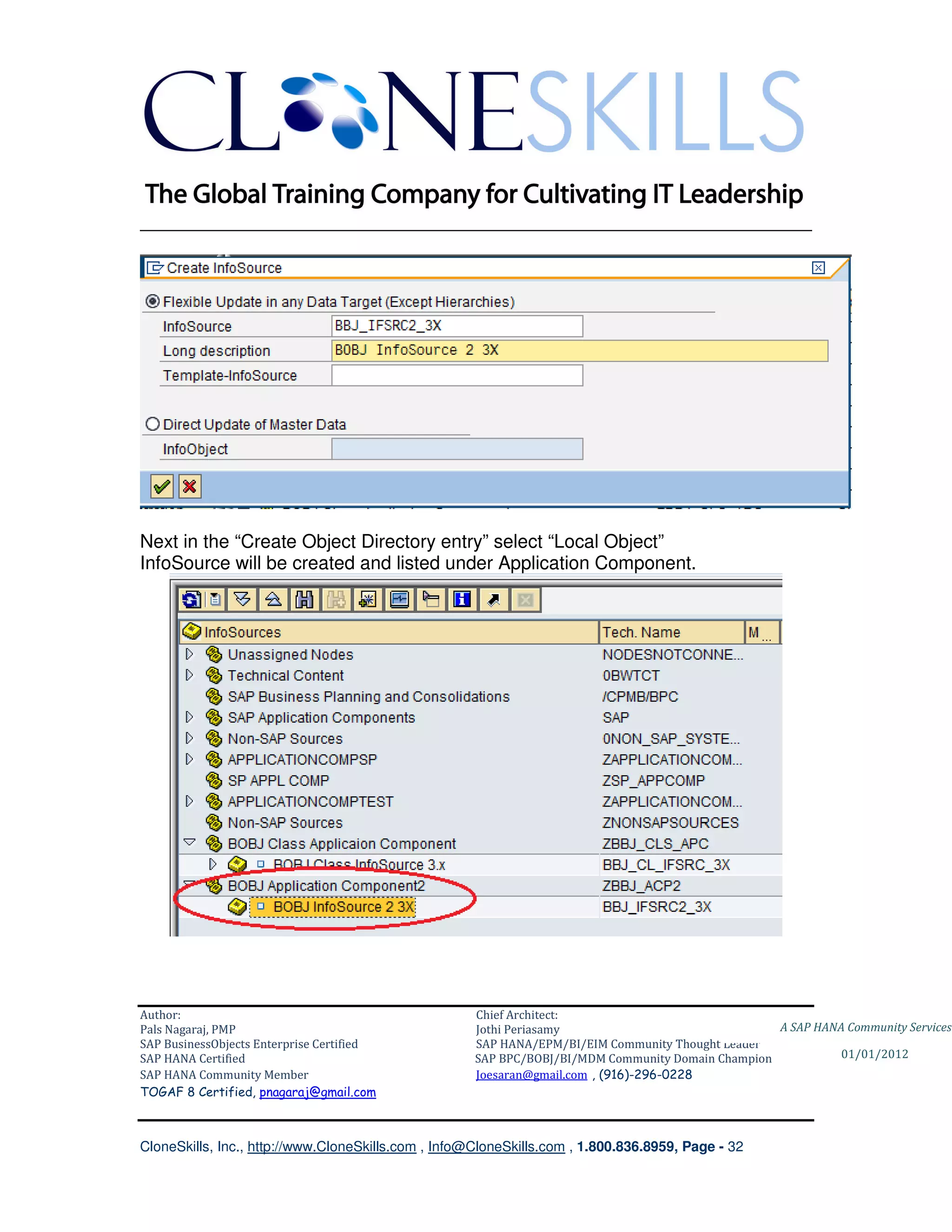
Task: Click the APPLICATIONCOMPSP component icon
Action: click(214, 759)
